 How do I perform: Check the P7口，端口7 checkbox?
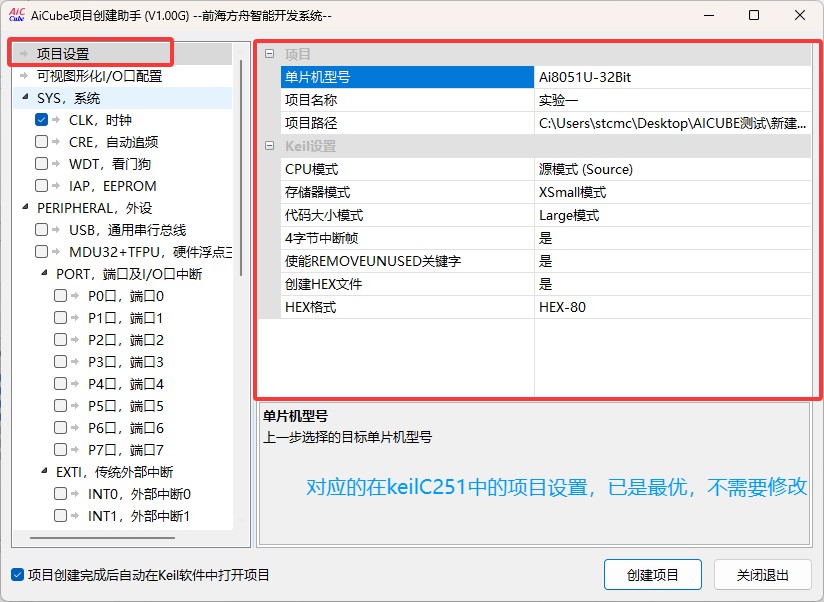(60, 450)
